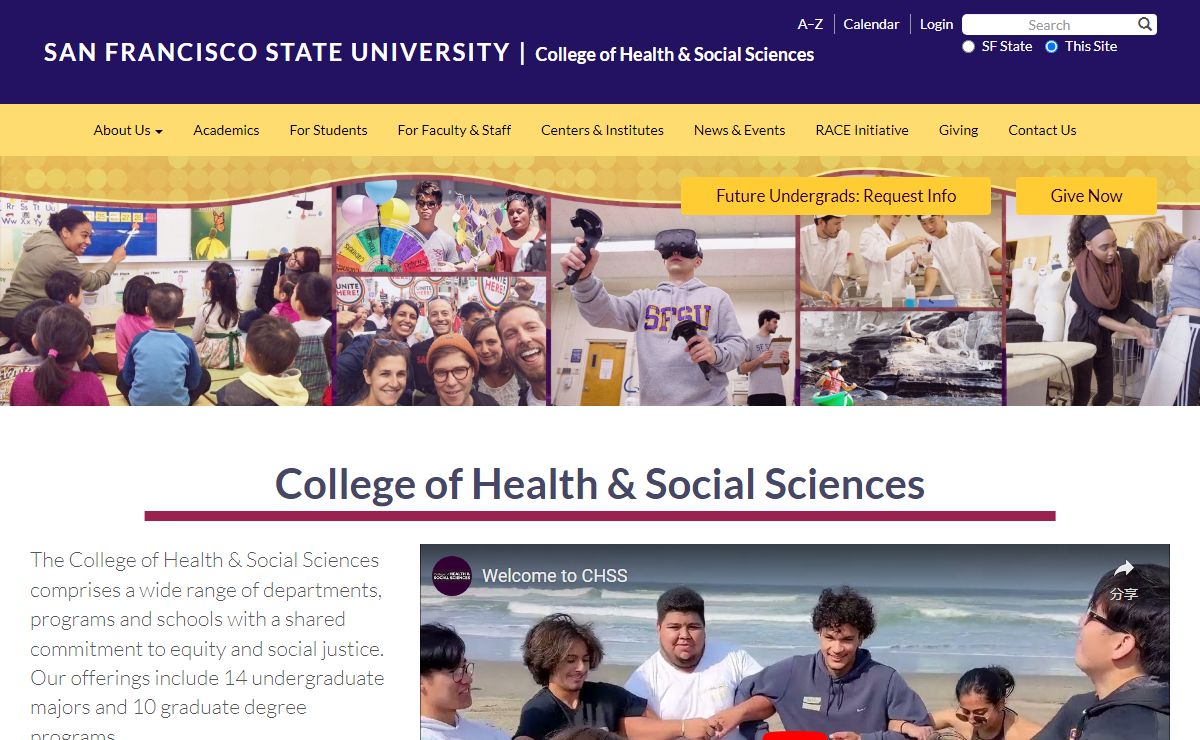Viewport: 1200px width, 740px height.
Task: Click the video share arrow icon
Action: click(x=1124, y=569)
